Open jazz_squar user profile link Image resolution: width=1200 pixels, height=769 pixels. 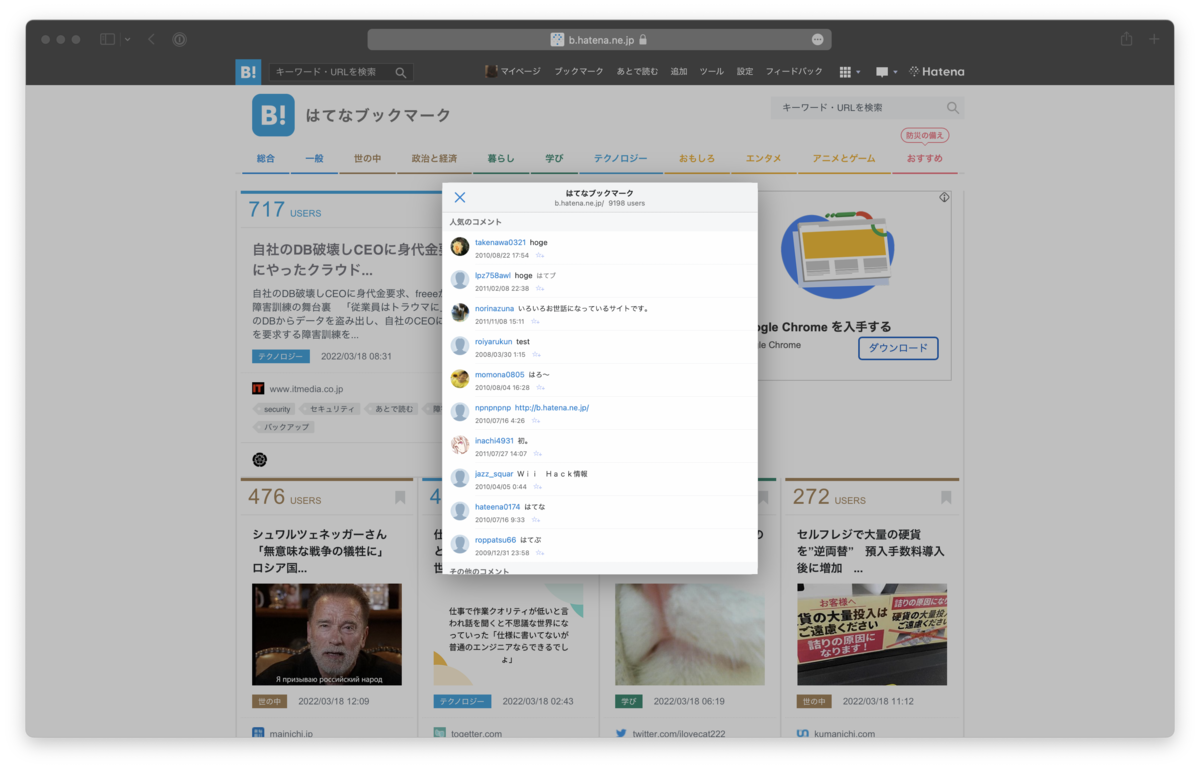[x=494, y=474]
